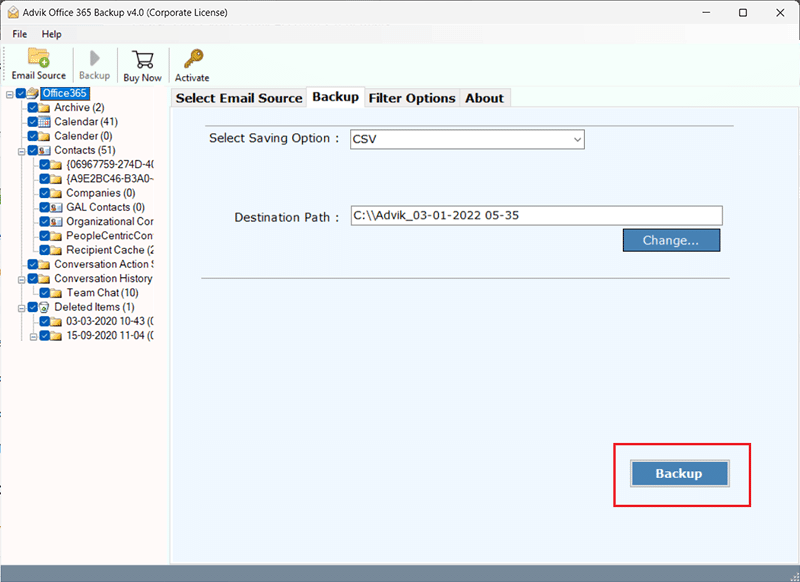The height and width of the screenshot is (582, 800).
Task: Click the Team Chat folder icon
Action: pyautogui.click(x=56, y=293)
